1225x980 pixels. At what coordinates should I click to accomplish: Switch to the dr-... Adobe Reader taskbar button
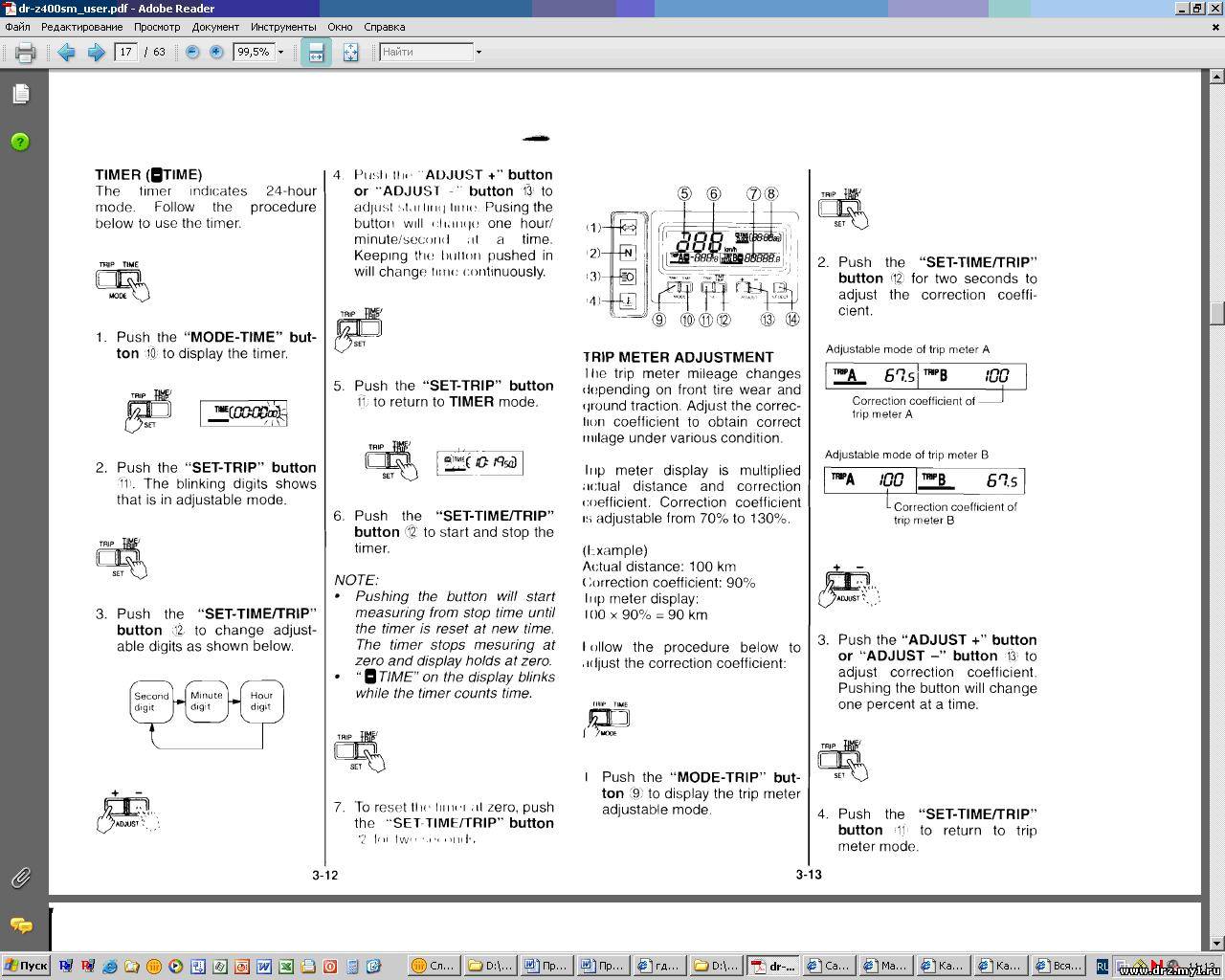(773, 967)
